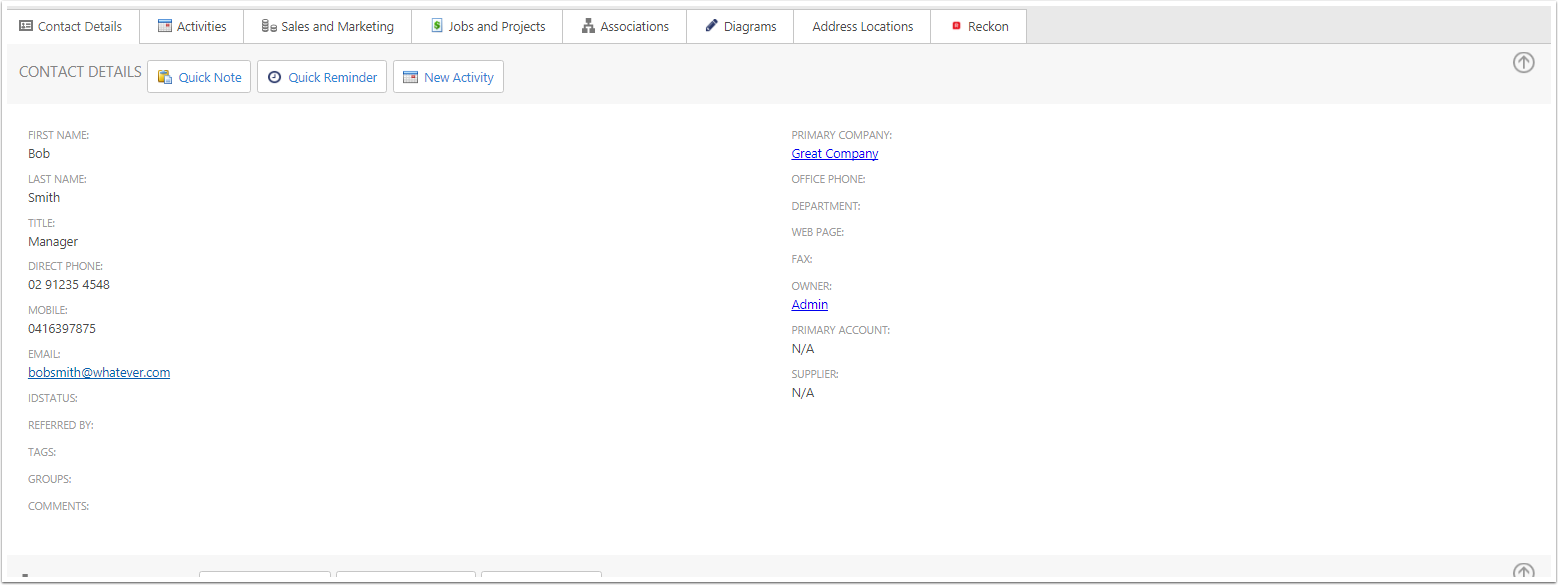Viewport: 1558px width, 585px height.
Task: Click the red Reckon icon
Action: pos(956,26)
